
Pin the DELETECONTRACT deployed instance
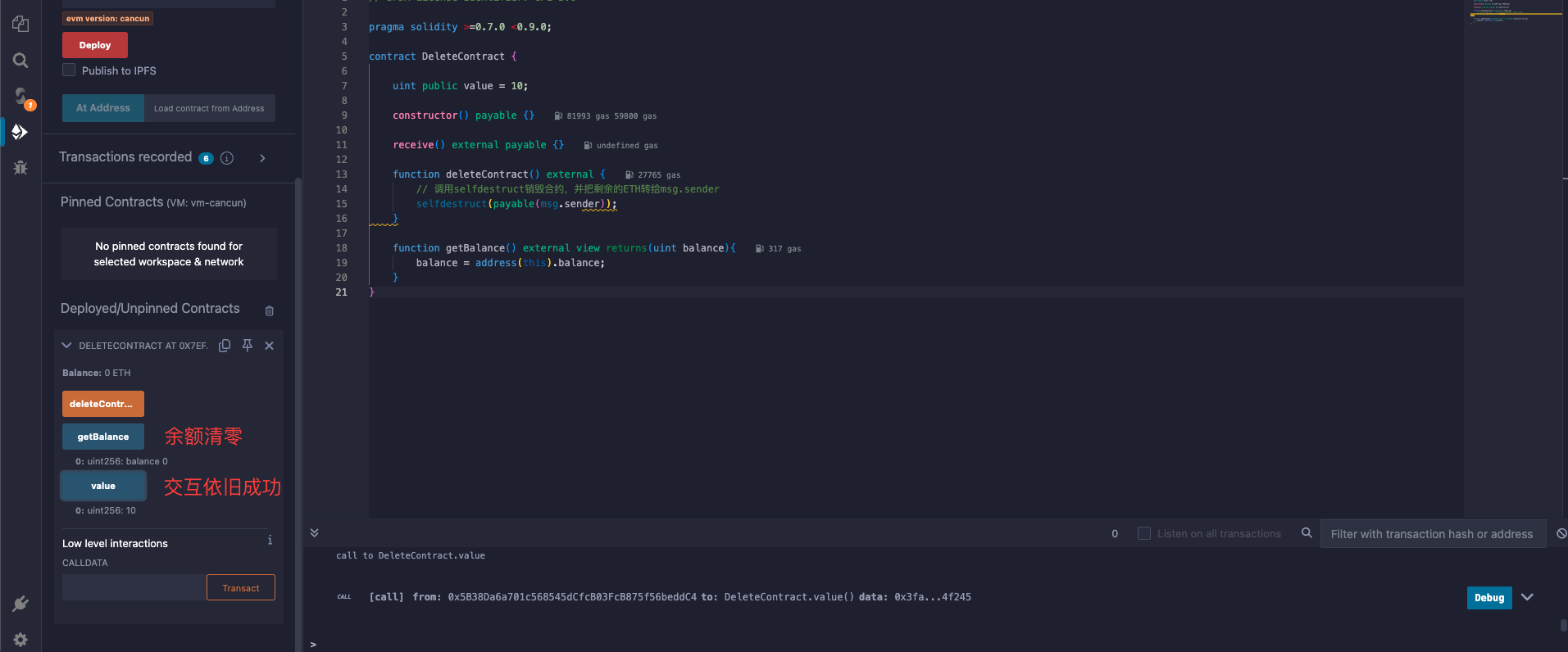coord(247,346)
